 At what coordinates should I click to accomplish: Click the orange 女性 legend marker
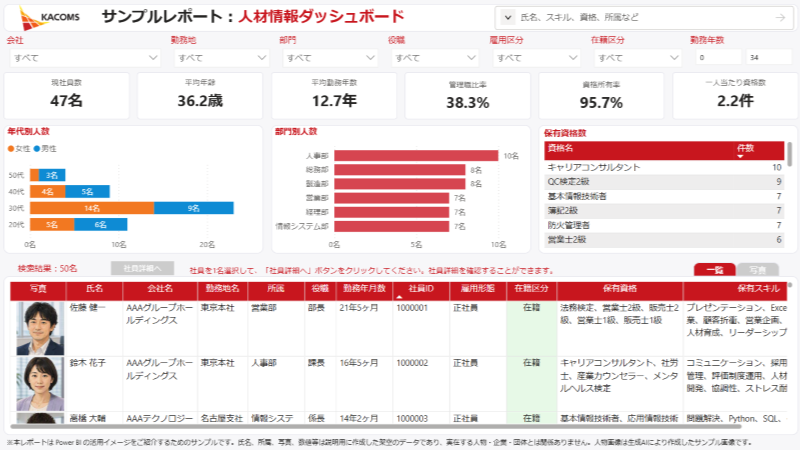(11, 148)
